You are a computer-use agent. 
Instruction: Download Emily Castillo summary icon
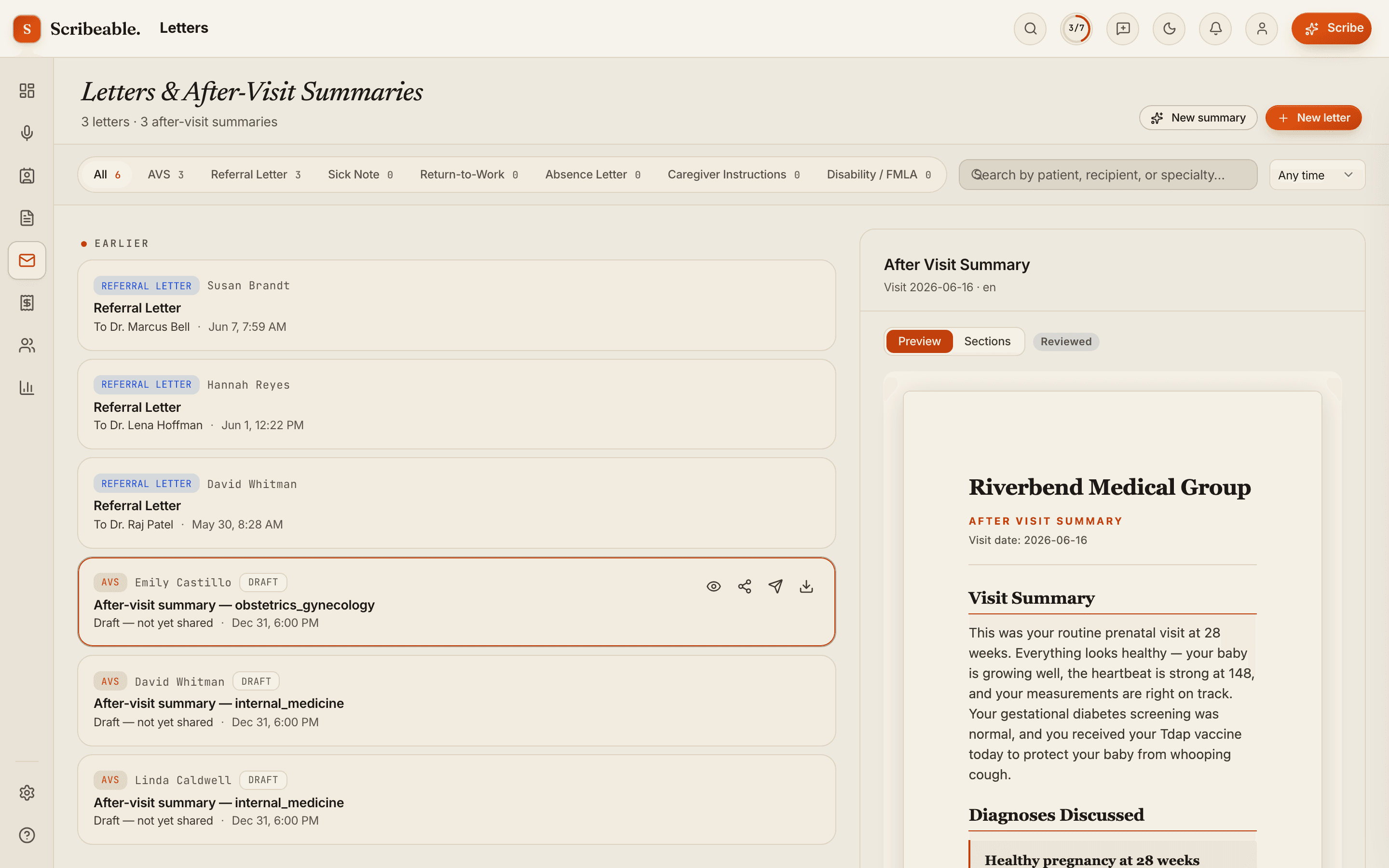coord(806,586)
